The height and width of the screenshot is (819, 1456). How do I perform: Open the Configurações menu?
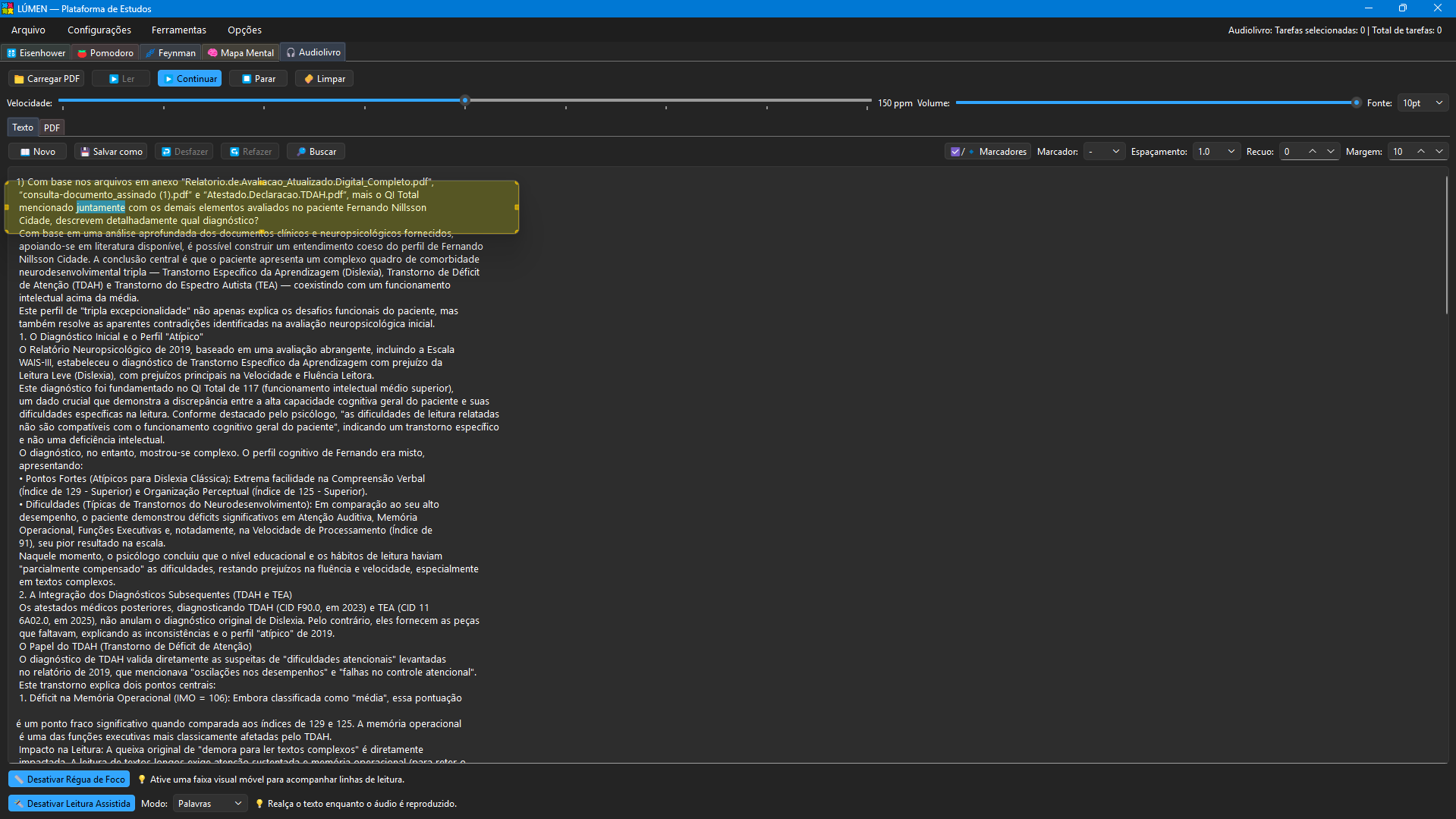pyautogui.click(x=99, y=30)
